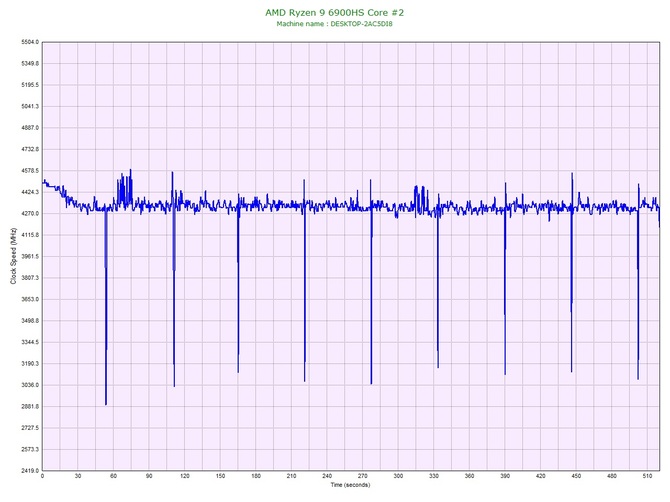670x502 pixels.
Task: Click the chart title AMD Ryzen 9 6900HS Core #2
Action: 335,12
